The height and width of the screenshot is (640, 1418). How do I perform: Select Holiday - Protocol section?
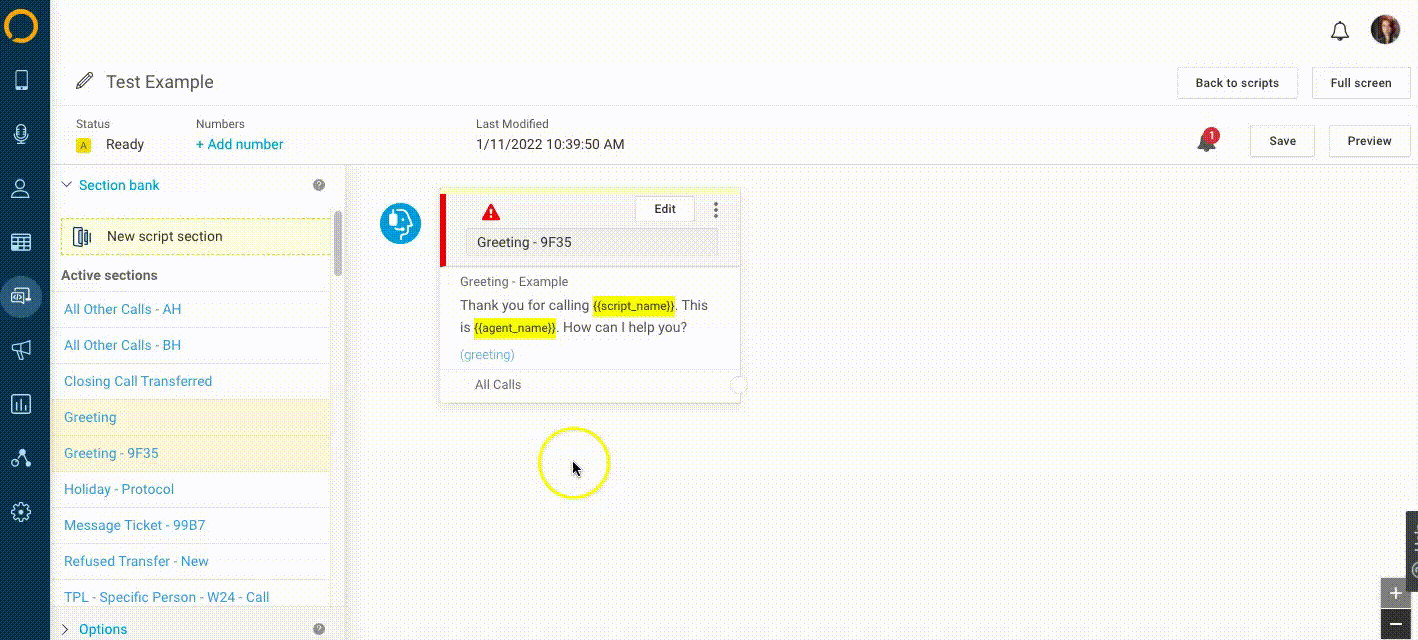[x=119, y=489]
